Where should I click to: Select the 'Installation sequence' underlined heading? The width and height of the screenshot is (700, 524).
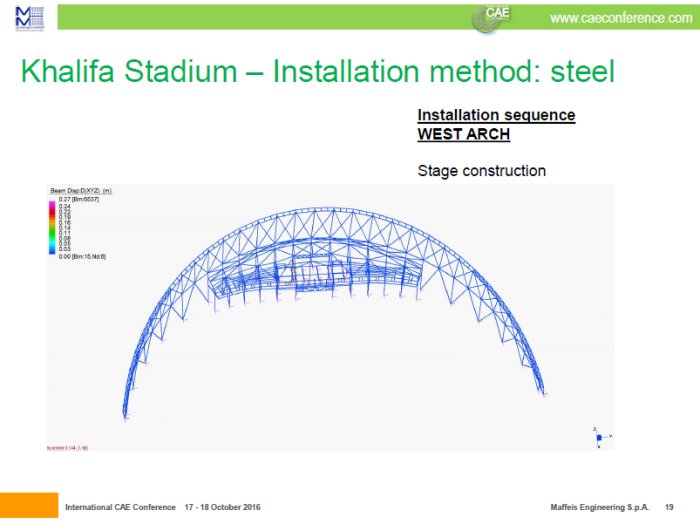(496, 115)
